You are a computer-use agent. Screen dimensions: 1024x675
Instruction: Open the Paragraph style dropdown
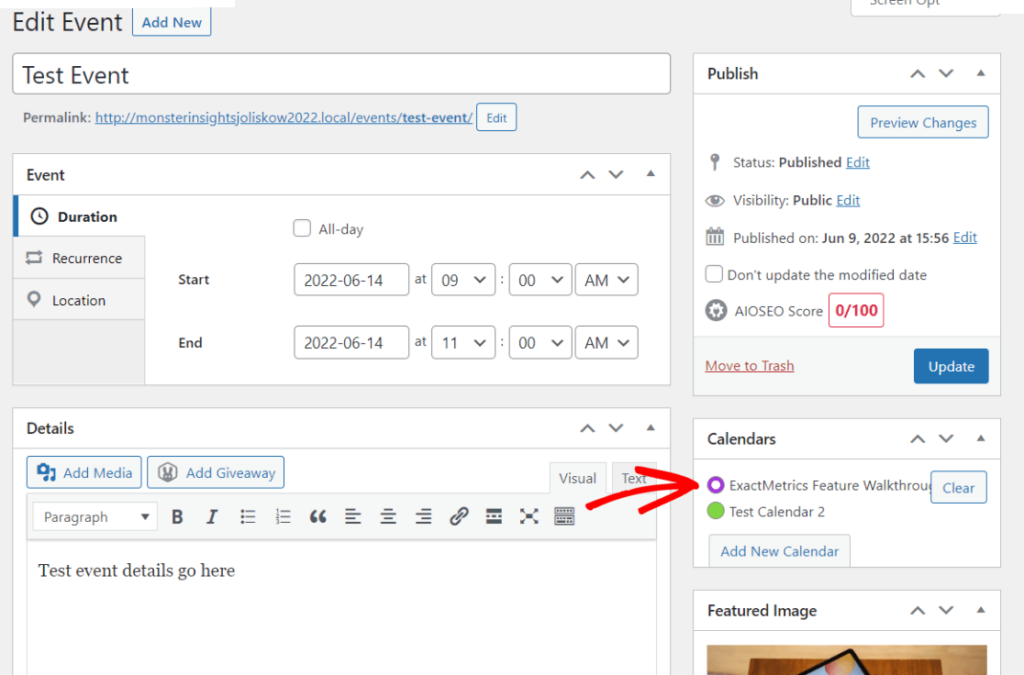pyautogui.click(x=94, y=516)
